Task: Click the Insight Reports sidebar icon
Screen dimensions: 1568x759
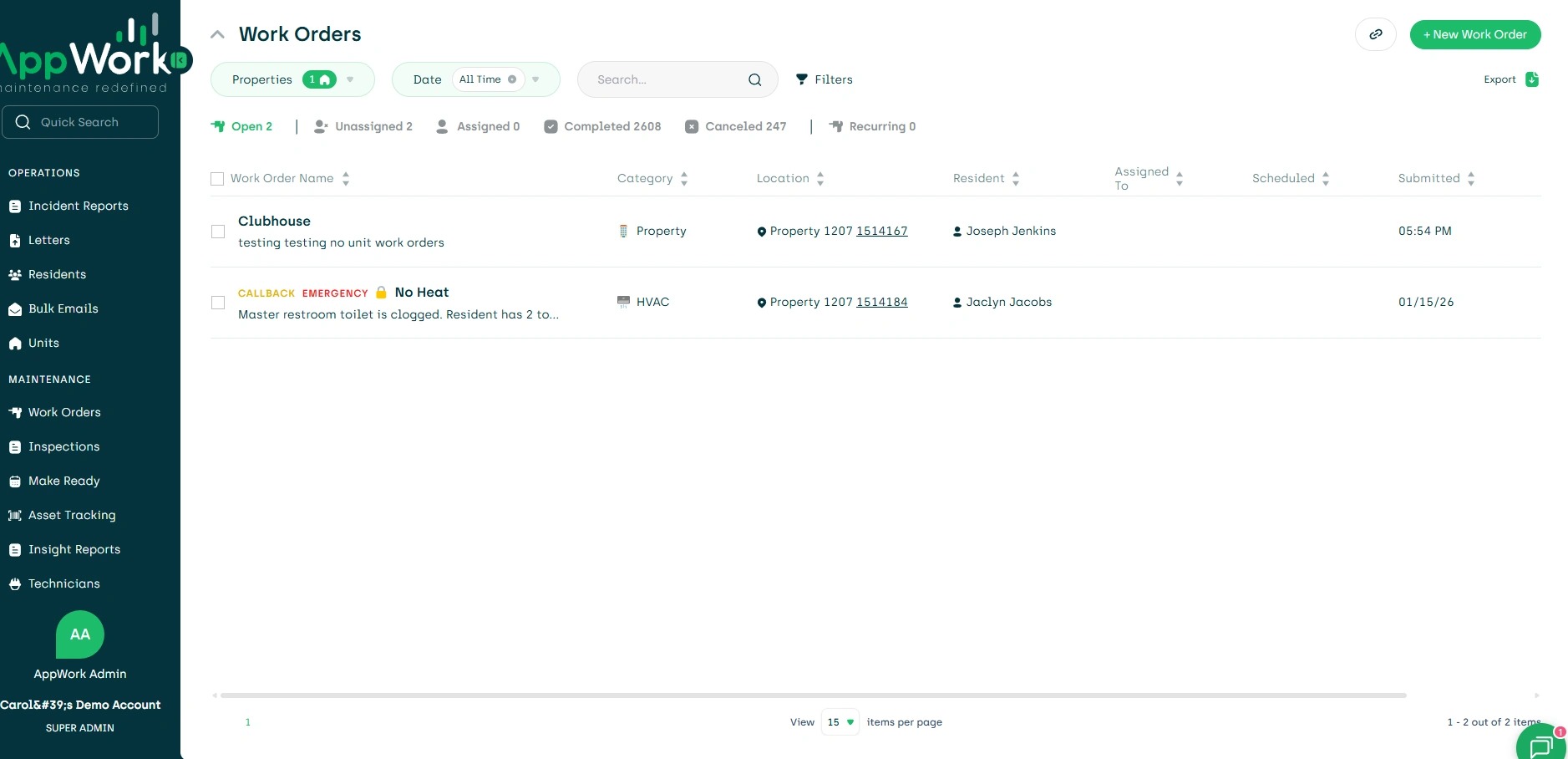Action: (x=15, y=550)
